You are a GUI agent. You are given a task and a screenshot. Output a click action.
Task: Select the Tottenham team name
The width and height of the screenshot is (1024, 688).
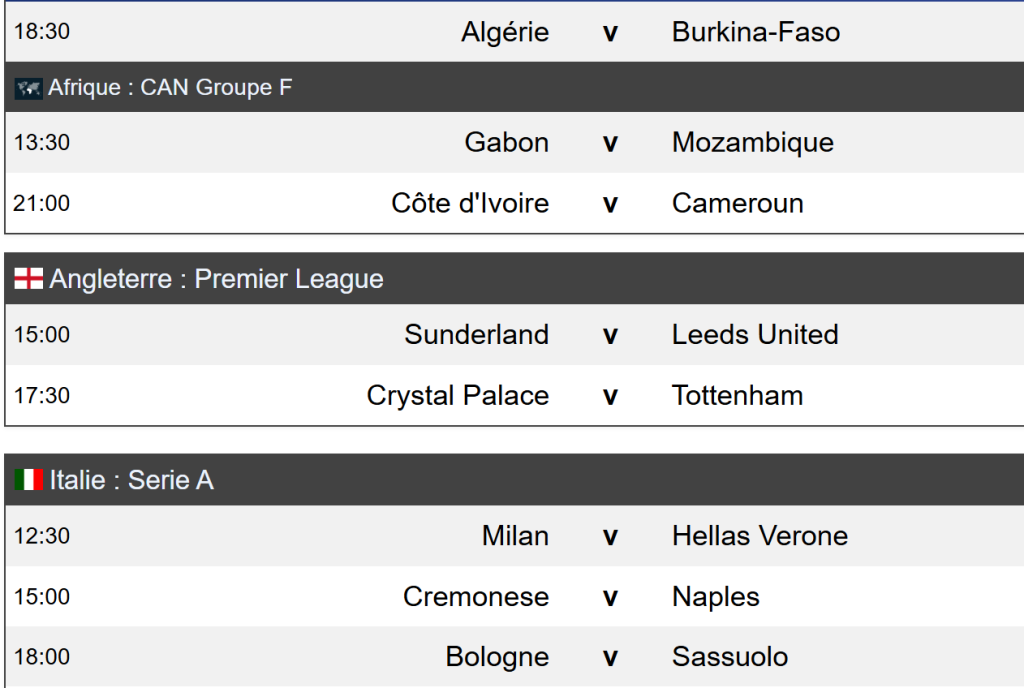coord(738,396)
